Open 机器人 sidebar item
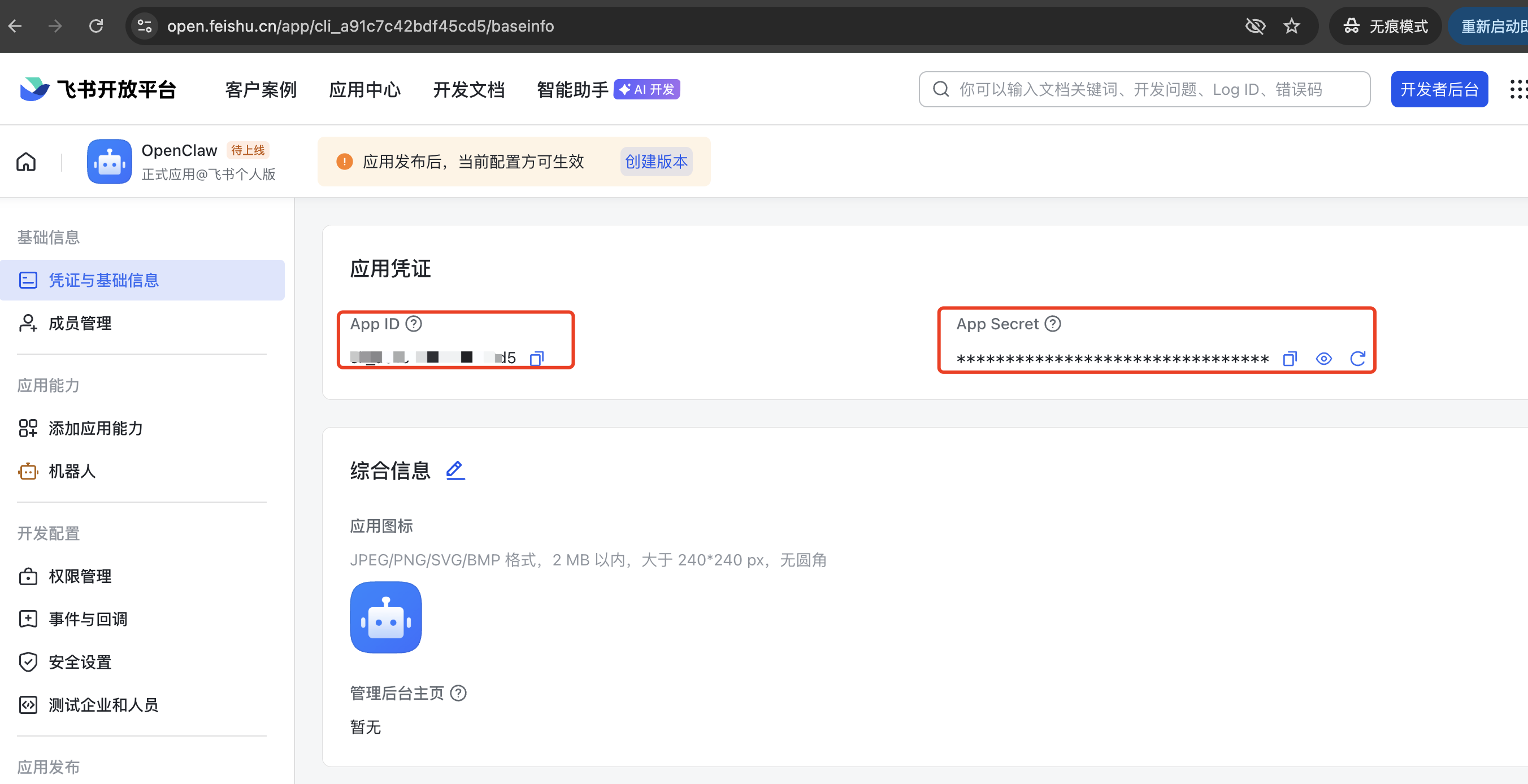Image resolution: width=1528 pixels, height=784 pixels. coord(72,471)
